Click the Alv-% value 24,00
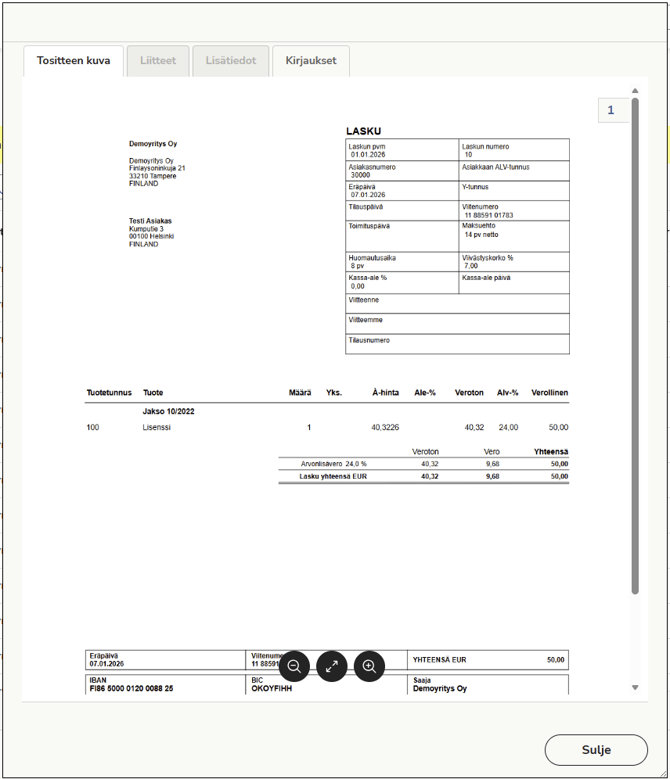The height and width of the screenshot is (779, 670). (x=508, y=427)
